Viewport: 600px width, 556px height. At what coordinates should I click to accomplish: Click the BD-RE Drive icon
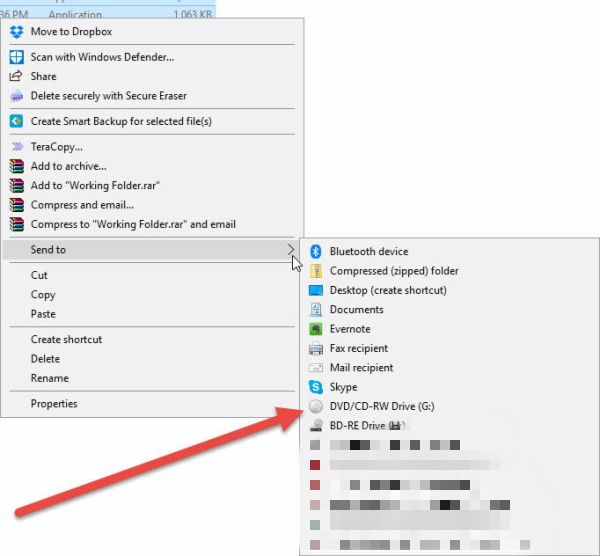(316, 426)
